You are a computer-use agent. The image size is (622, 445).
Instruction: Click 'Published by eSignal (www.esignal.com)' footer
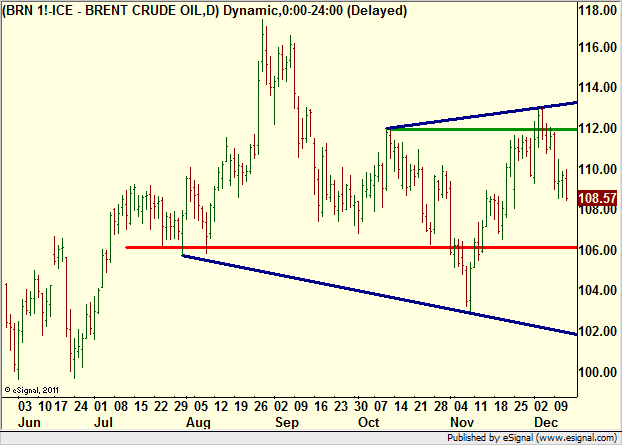click(532, 438)
